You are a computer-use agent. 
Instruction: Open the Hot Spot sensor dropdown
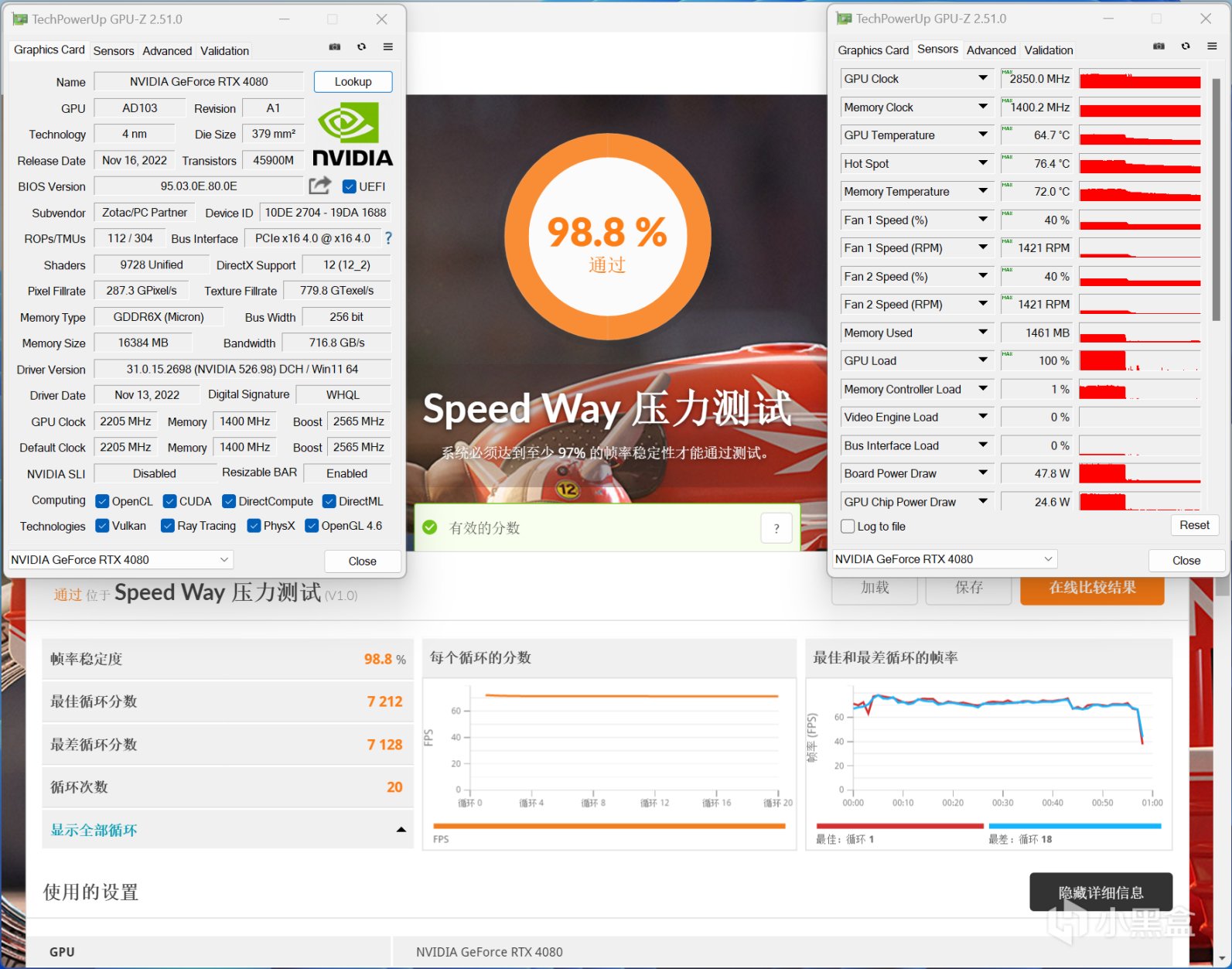tap(983, 163)
